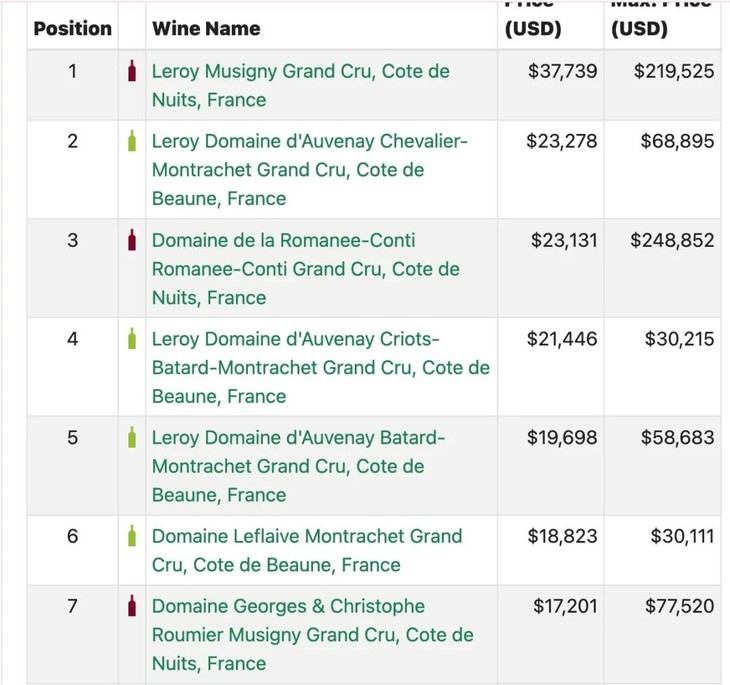Screen dimensions: 730x685
Task: Click green bottle icon beside Criots-Batard-Montrachet wine
Action: 132,339
